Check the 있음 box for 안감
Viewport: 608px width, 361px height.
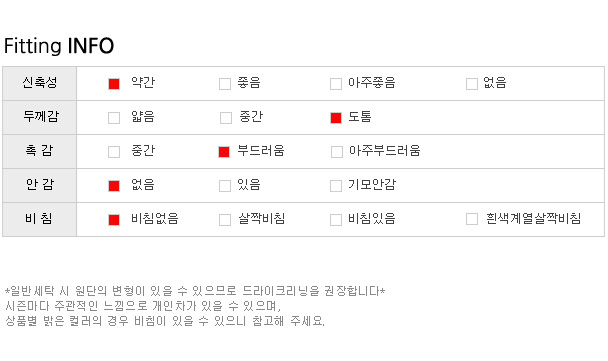pyautogui.click(x=225, y=186)
